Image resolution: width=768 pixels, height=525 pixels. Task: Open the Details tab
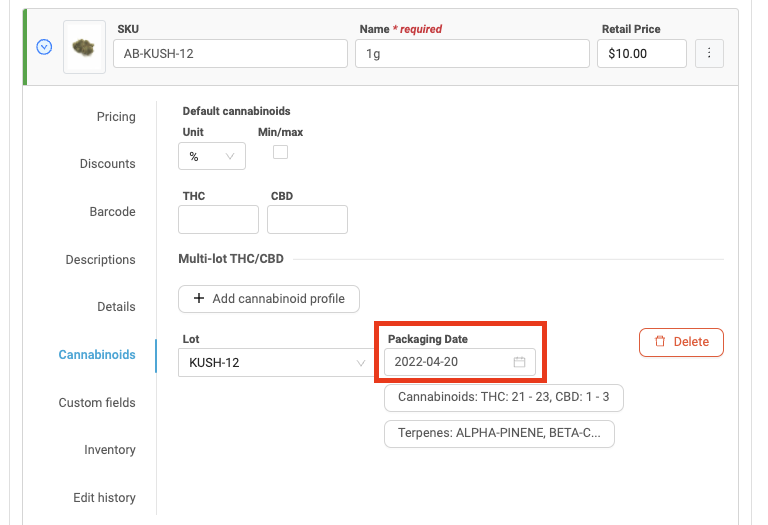point(116,307)
